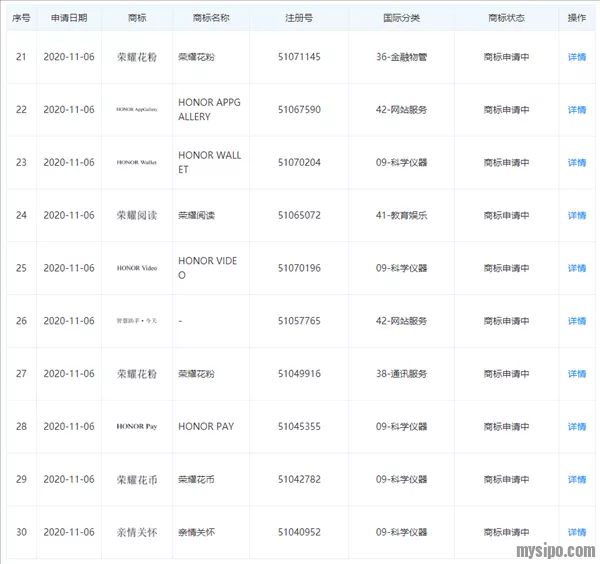Click the 荣耀花币 trademark image
The width and height of the screenshot is (600, 564).
click(x=137, y=480)
